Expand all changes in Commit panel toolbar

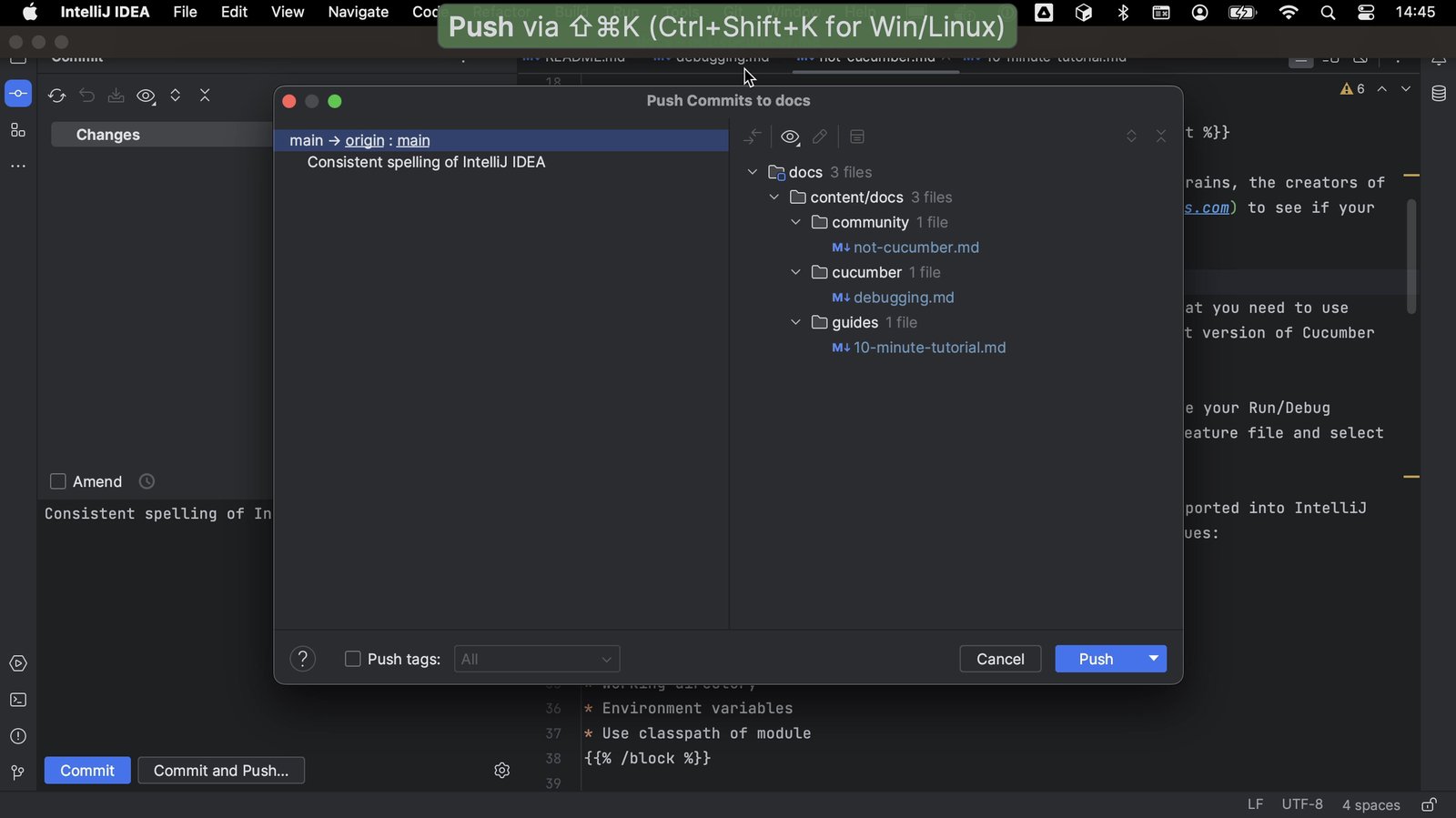(176, 96)
